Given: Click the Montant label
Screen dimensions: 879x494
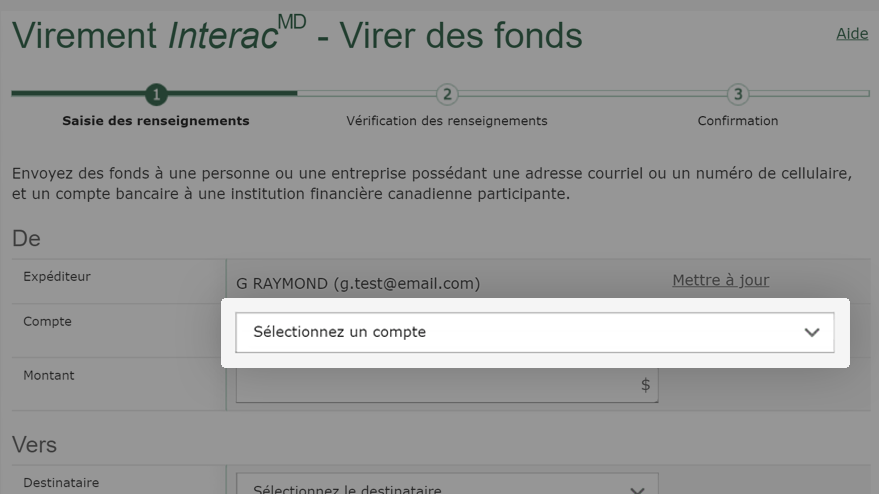Looking at the screenshot, I should 48,375.
